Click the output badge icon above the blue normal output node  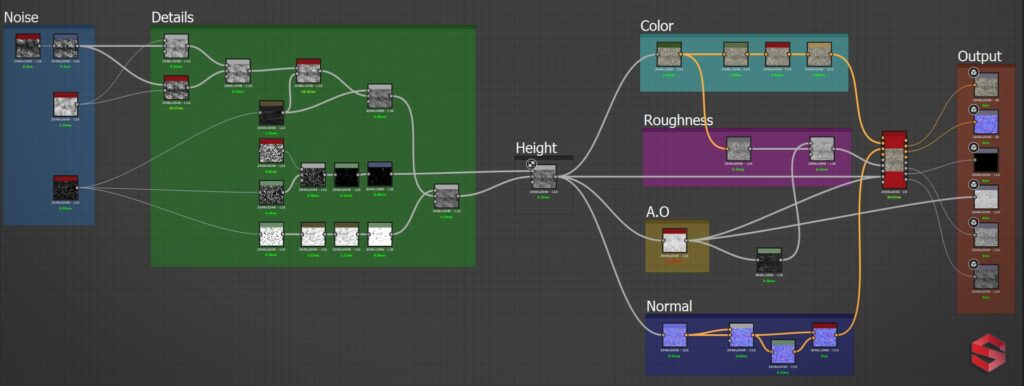click(x=973, y=109)
